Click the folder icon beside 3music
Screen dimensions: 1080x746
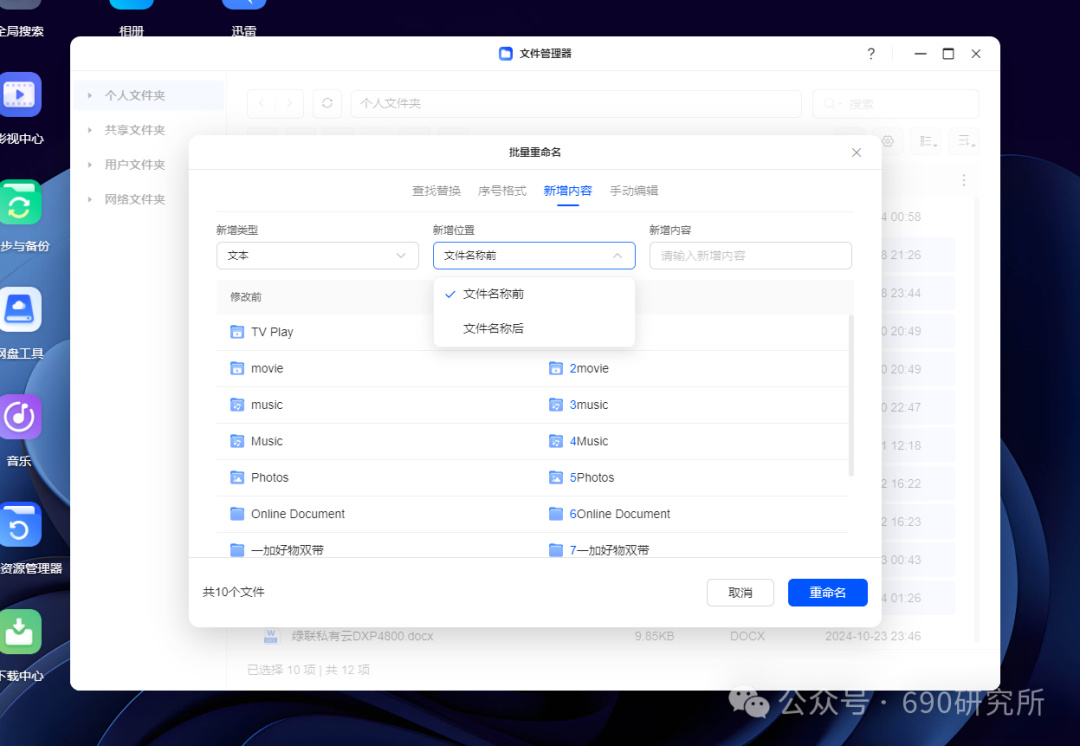tap(556, 405)
